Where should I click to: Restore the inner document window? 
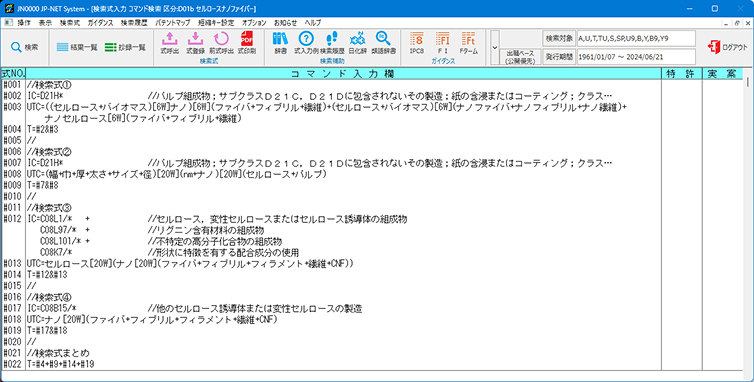point(737,23)
